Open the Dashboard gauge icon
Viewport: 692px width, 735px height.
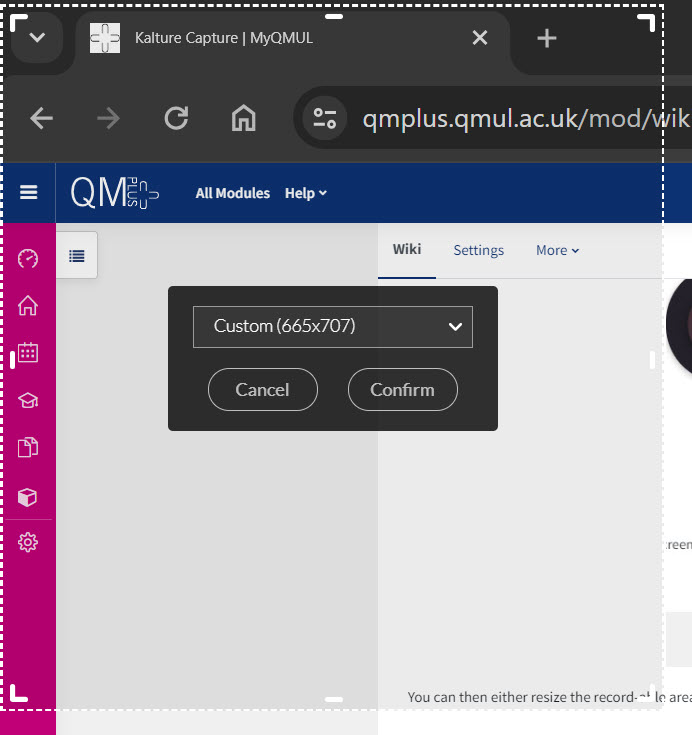28,259
